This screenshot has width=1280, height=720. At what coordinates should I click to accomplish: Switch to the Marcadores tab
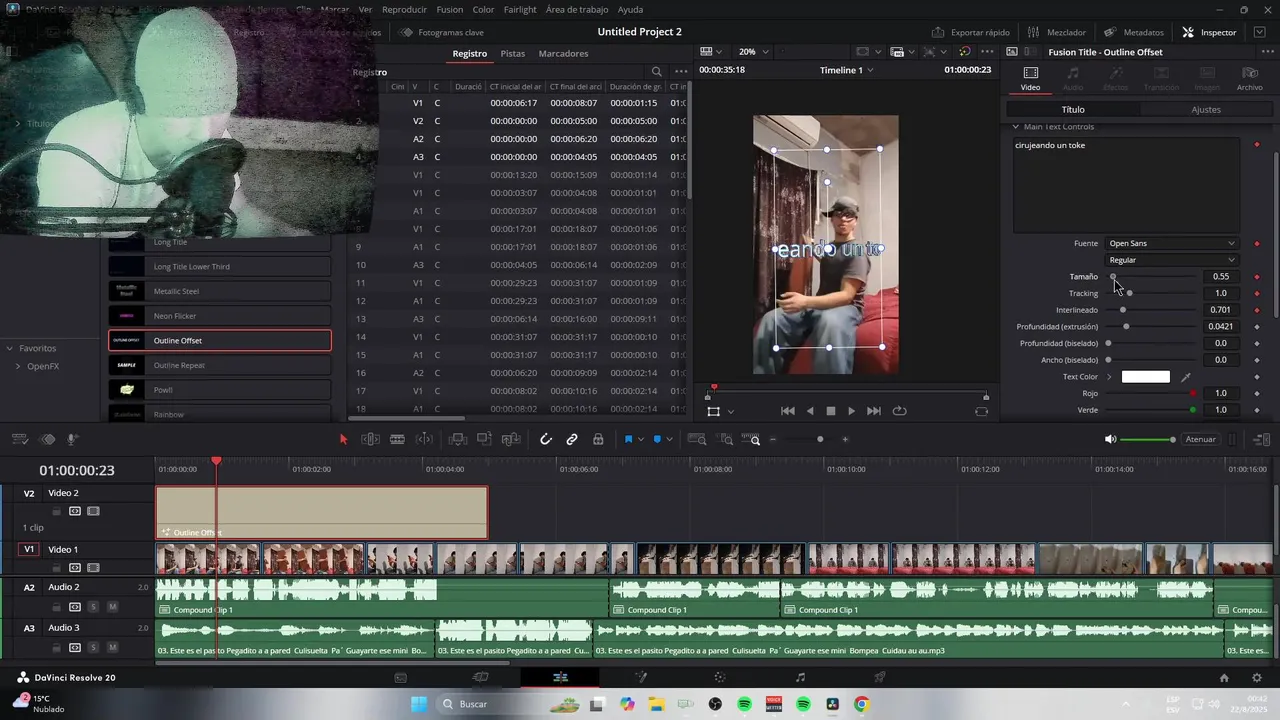[563, 53]
